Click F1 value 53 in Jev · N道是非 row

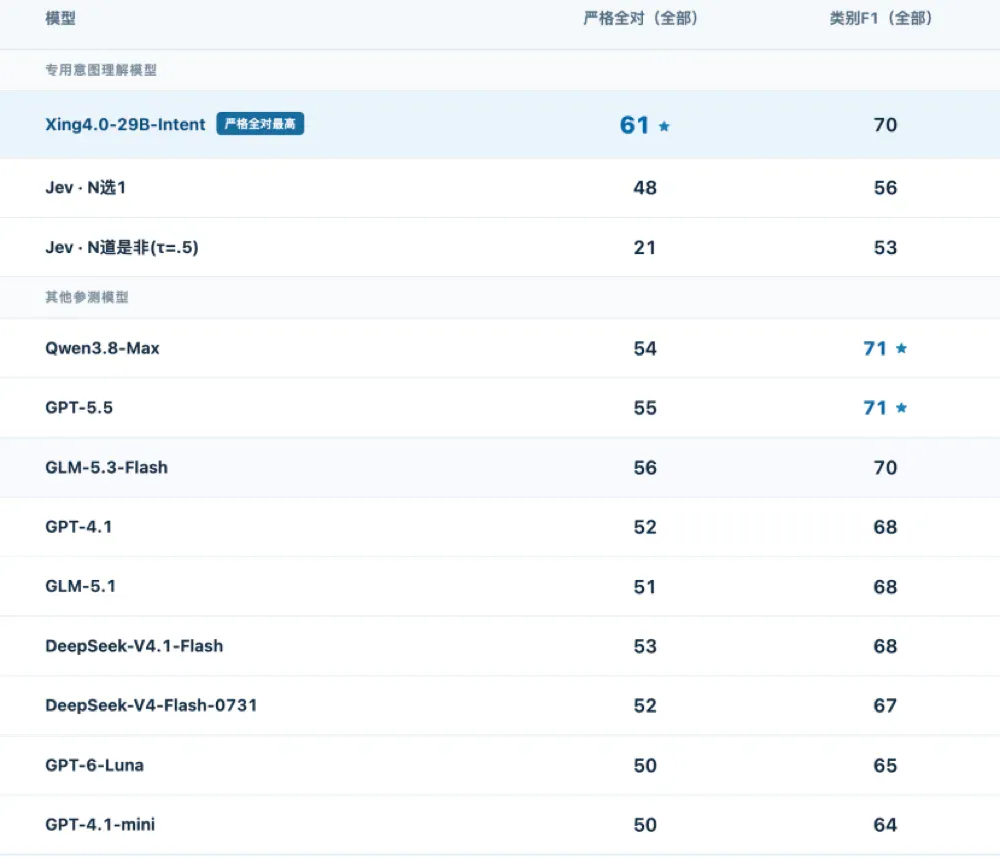[x=885, y=247]
